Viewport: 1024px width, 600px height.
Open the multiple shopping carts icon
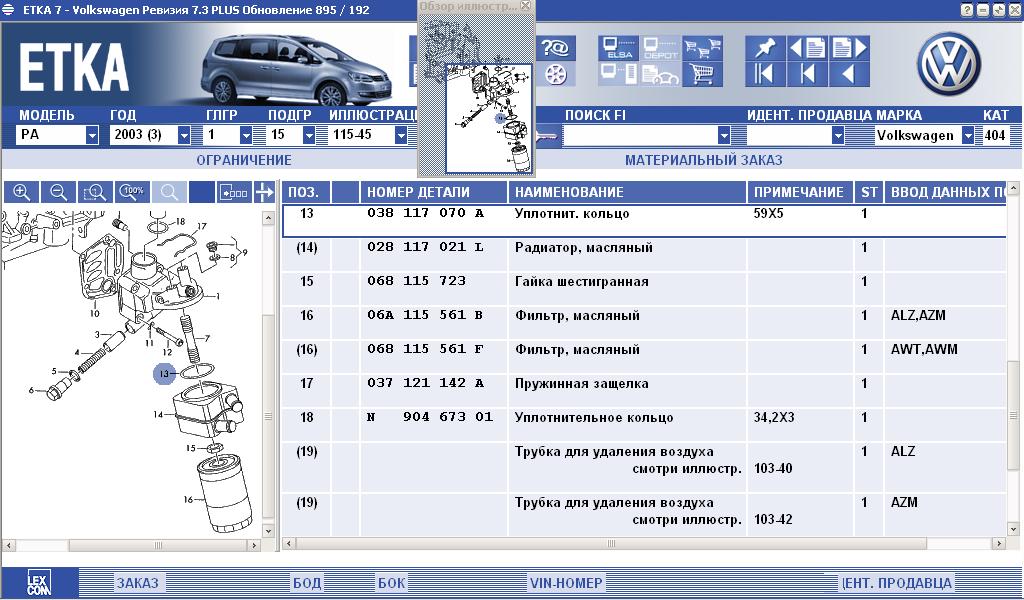click(702, 48)
